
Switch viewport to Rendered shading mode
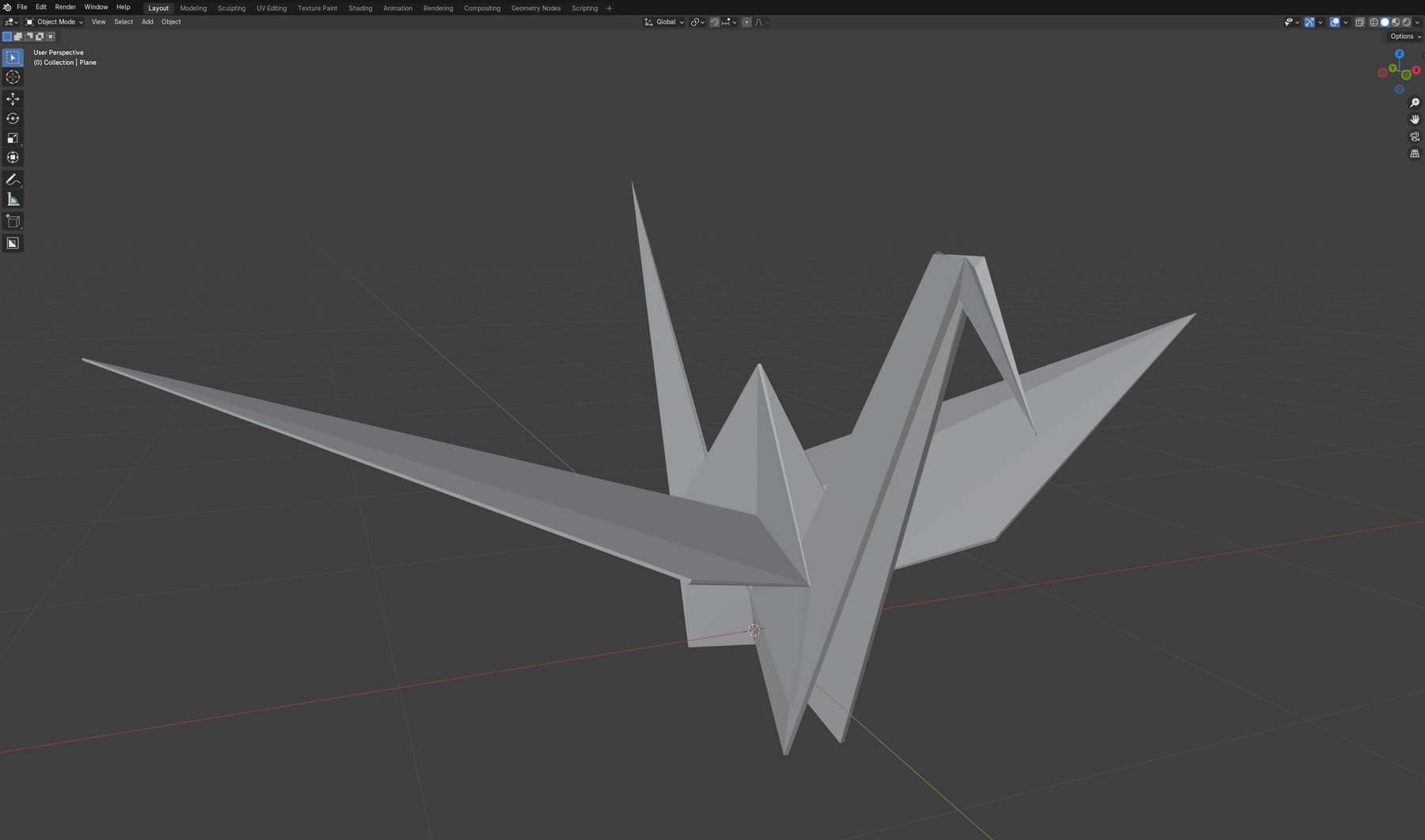[x=1406, y=22]
